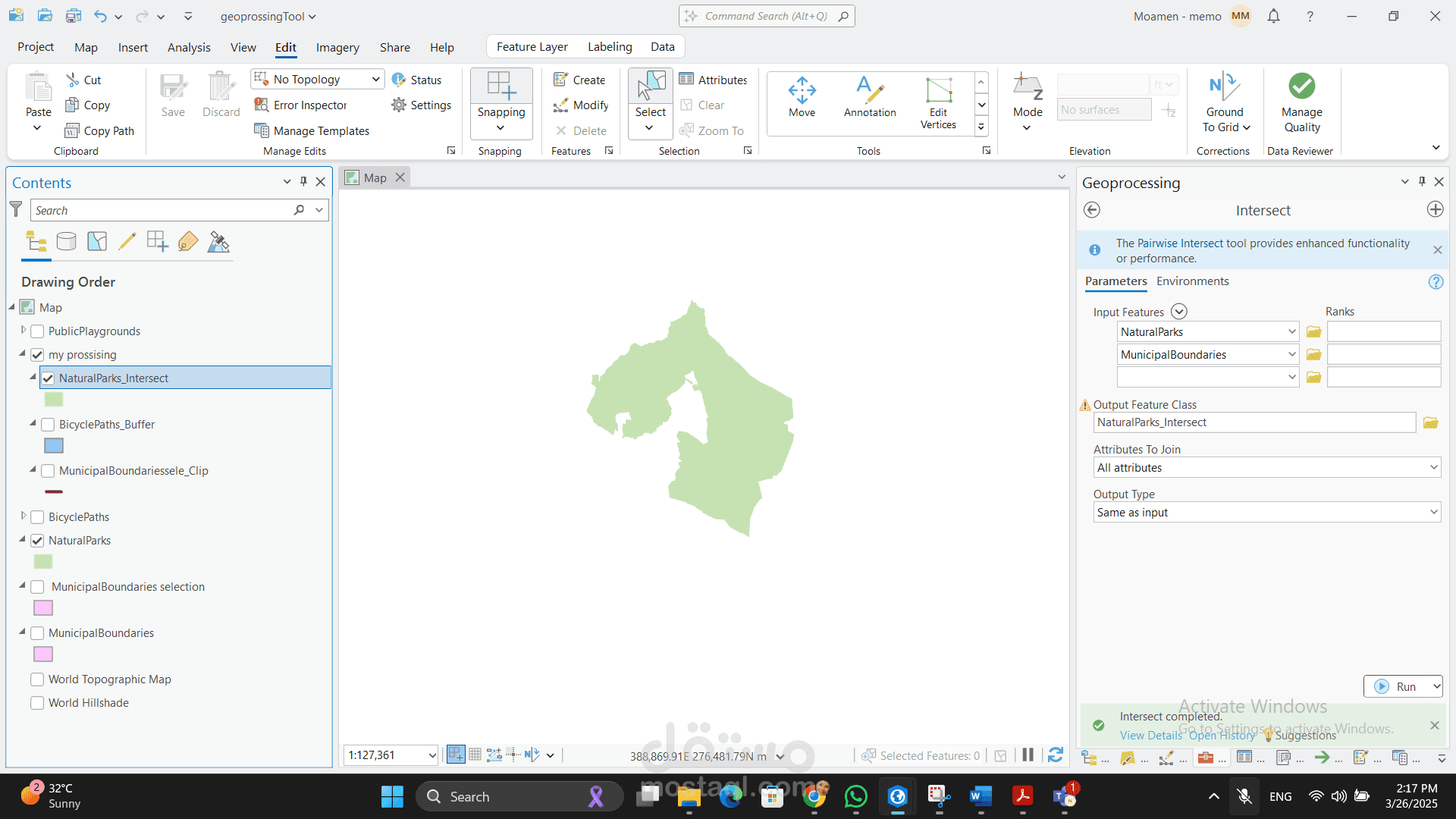Expand the PublicPlaygrounds layer
This screenshot has width=1456, height=819.
click(x=24, y=331)
